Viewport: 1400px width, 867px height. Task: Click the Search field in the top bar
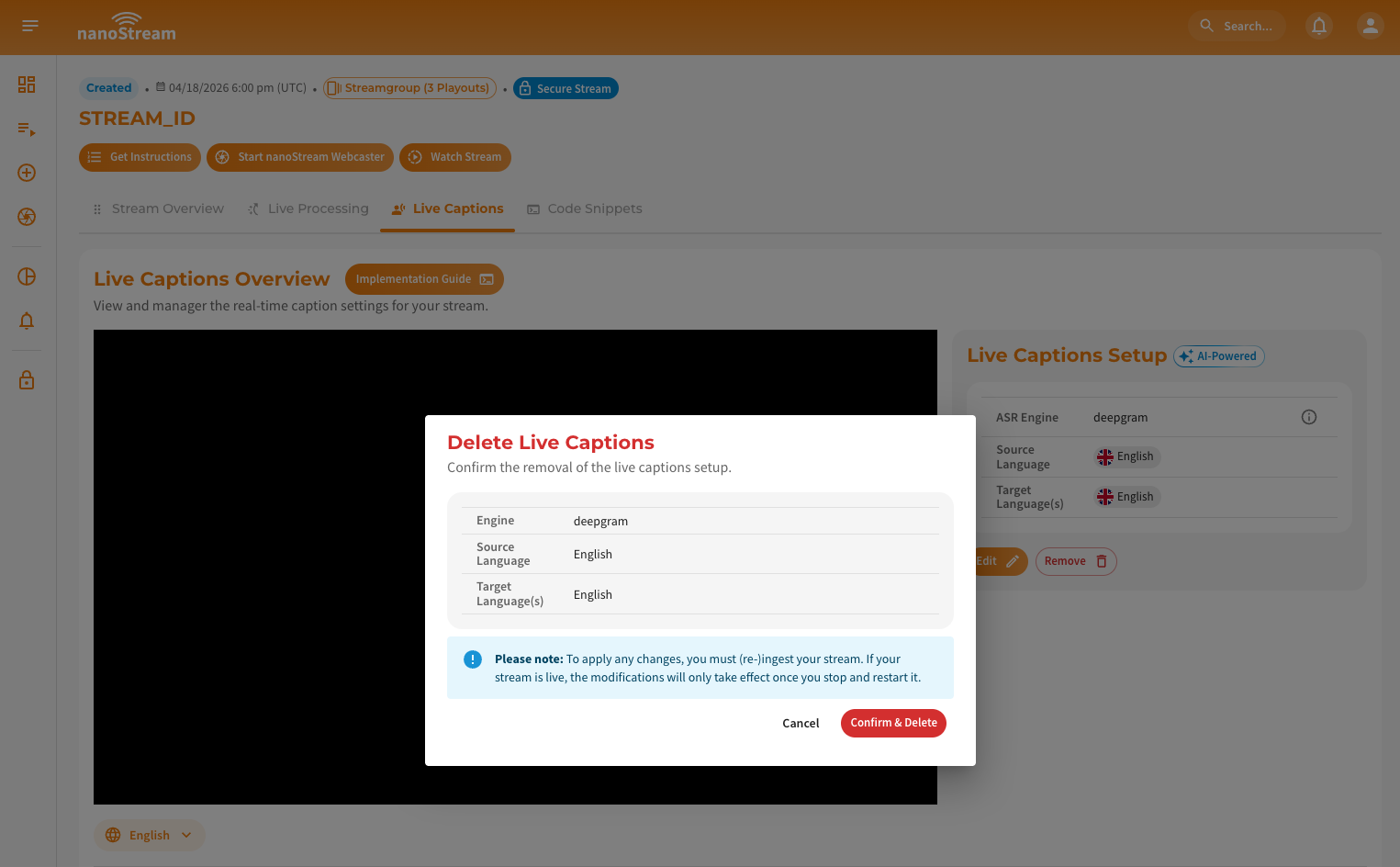1238,26
